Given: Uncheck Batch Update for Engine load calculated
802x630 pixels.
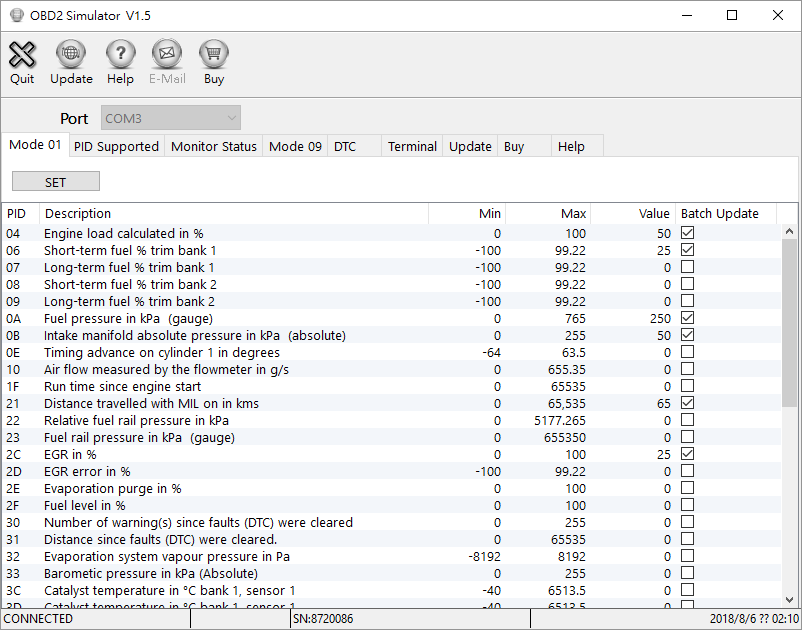Looking at the screenshot, I should tap(687, 233).
